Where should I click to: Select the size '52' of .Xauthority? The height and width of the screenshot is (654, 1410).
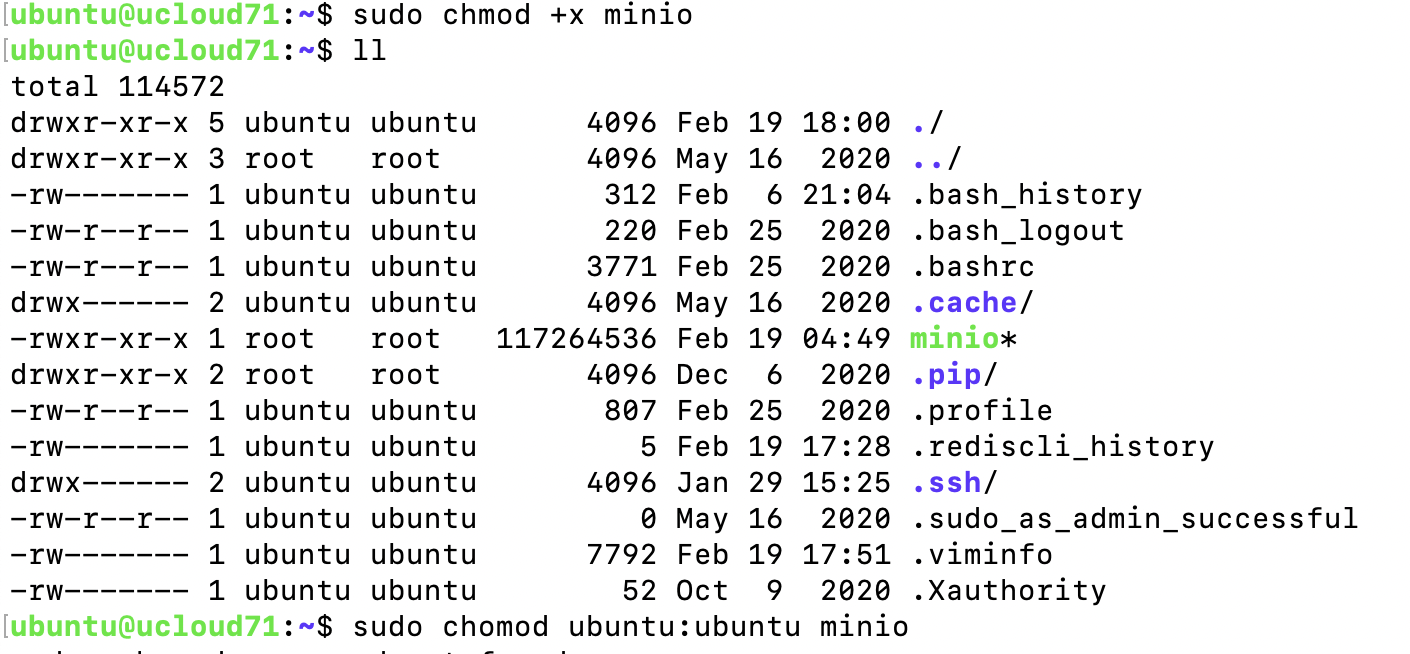coord(639,591)
